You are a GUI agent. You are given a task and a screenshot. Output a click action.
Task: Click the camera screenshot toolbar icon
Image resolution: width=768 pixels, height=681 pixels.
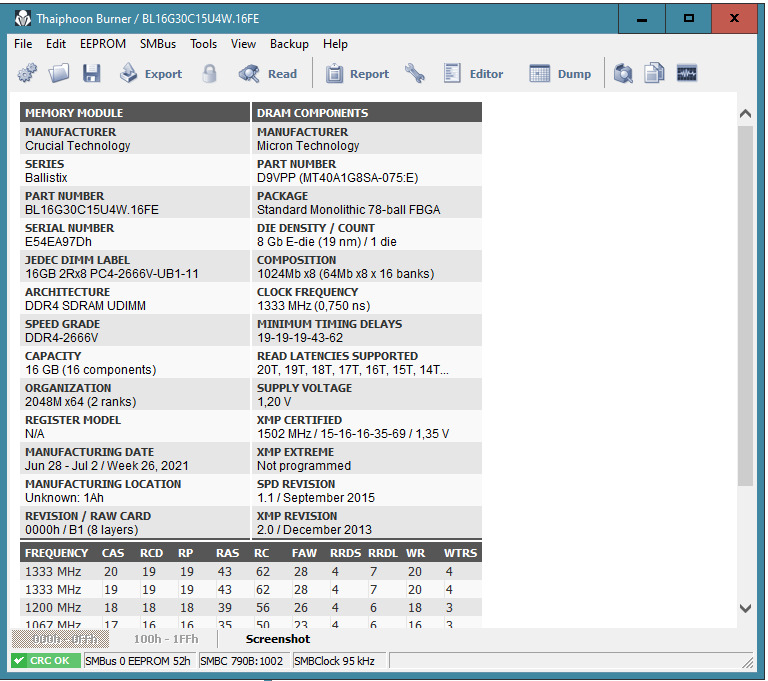(623, 73)
